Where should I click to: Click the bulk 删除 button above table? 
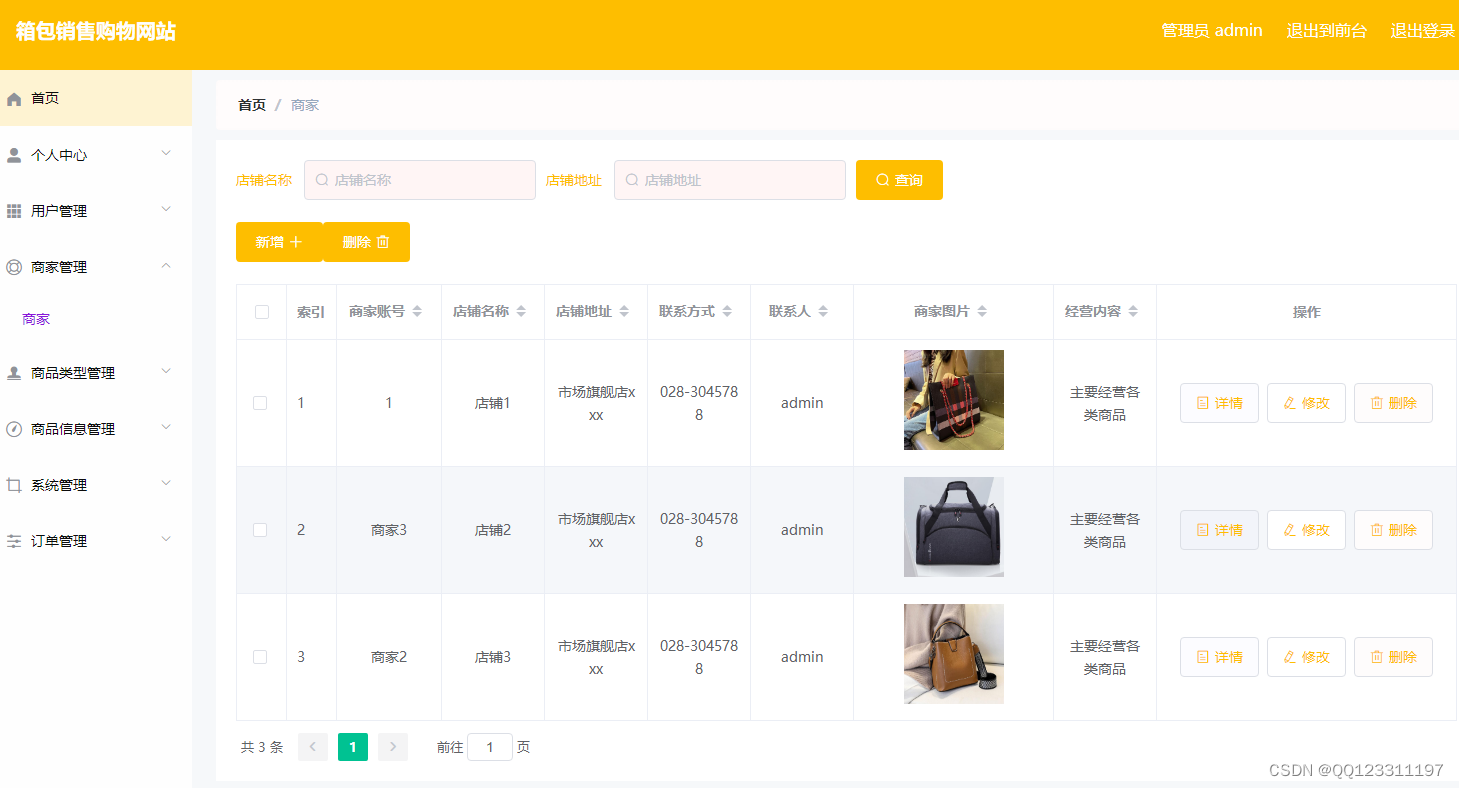click(x=366, y=242)
